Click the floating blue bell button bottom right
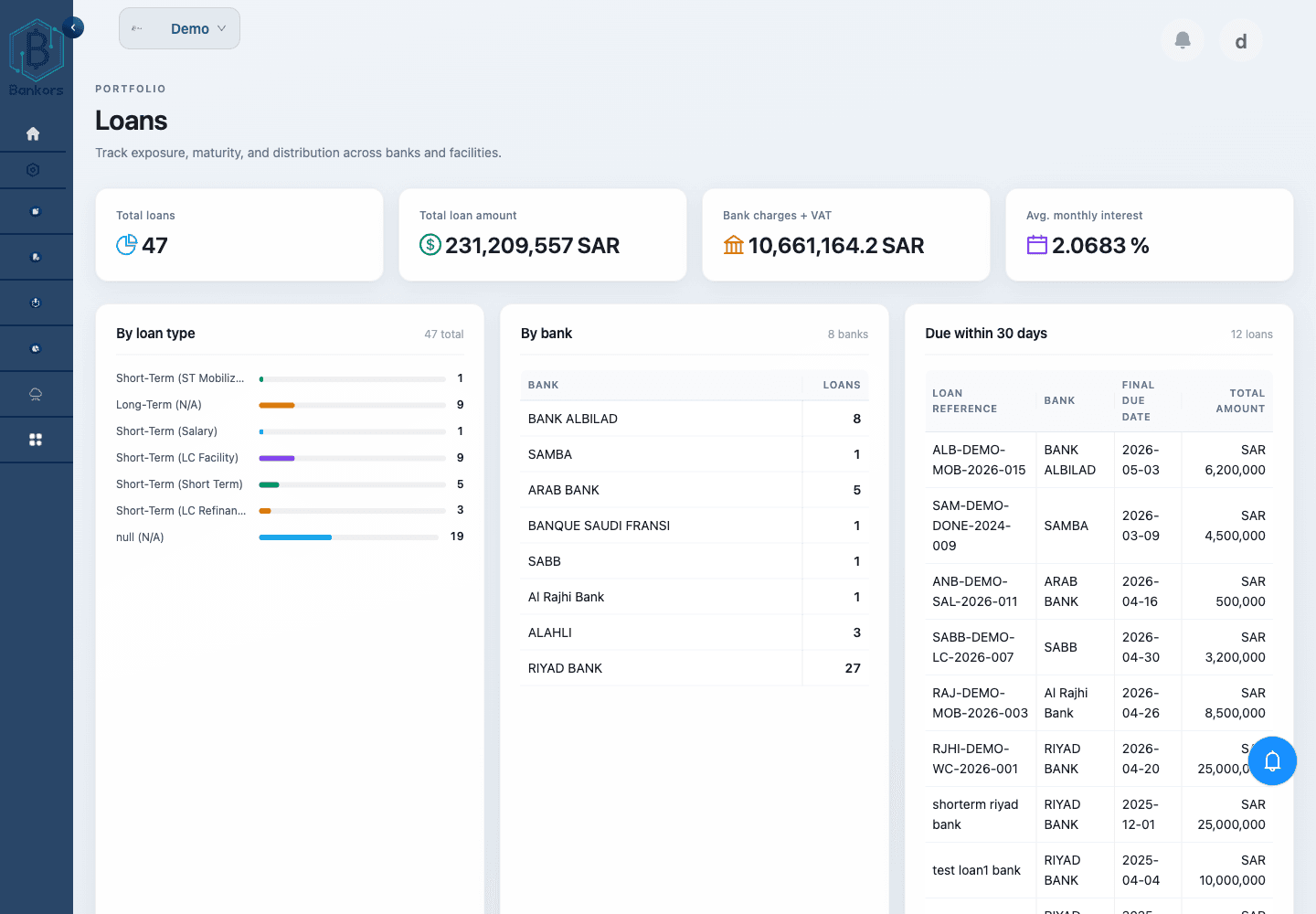The height and width of the screenshot is (914, 1316). pos(1272,760)
